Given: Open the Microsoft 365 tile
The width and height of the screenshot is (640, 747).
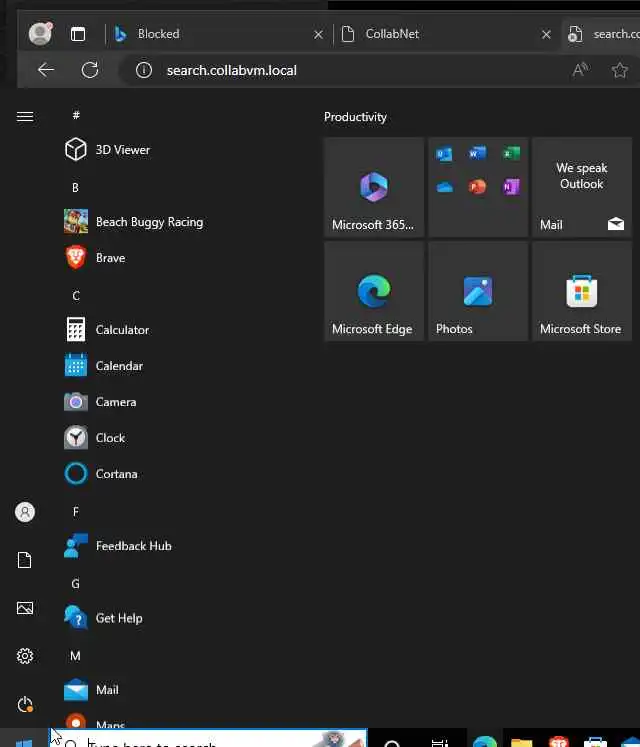Looking at the screenshot, I should 374,187.
